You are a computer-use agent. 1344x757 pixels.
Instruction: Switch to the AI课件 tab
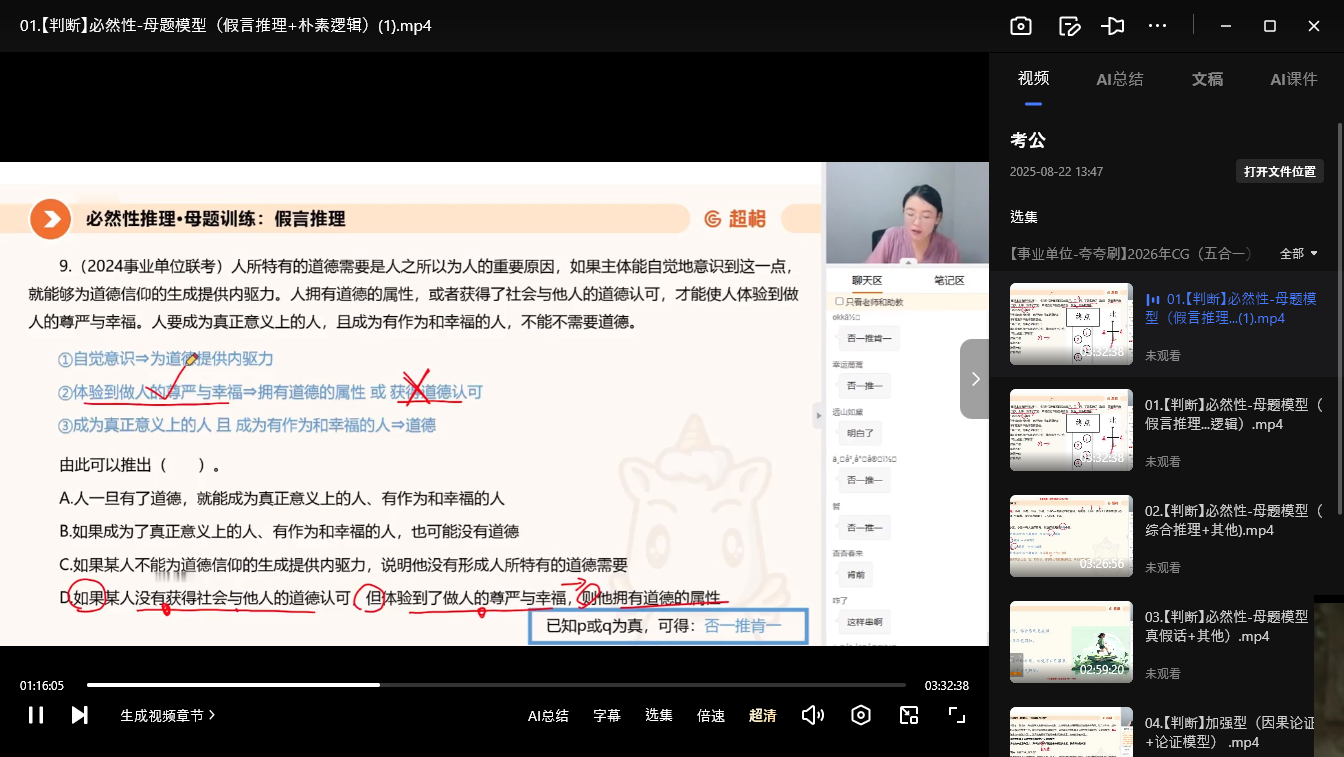pyautogui.click(x=1294, y=79)
